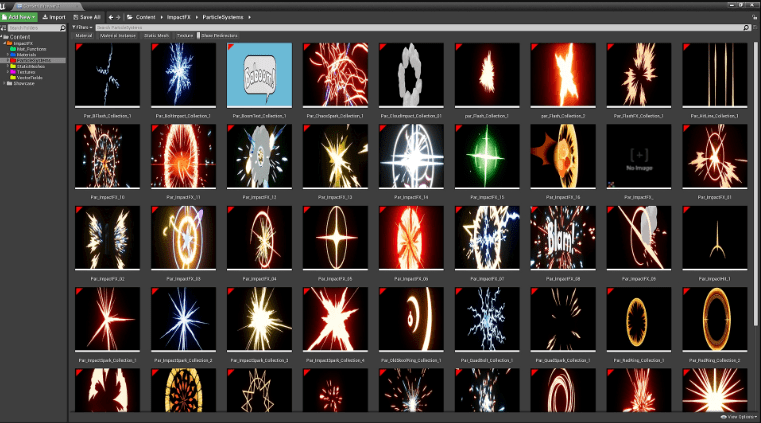Select the Par_OldSkoolRing_Collection_1 asset

pyautogui.click(x=411, y=319)
